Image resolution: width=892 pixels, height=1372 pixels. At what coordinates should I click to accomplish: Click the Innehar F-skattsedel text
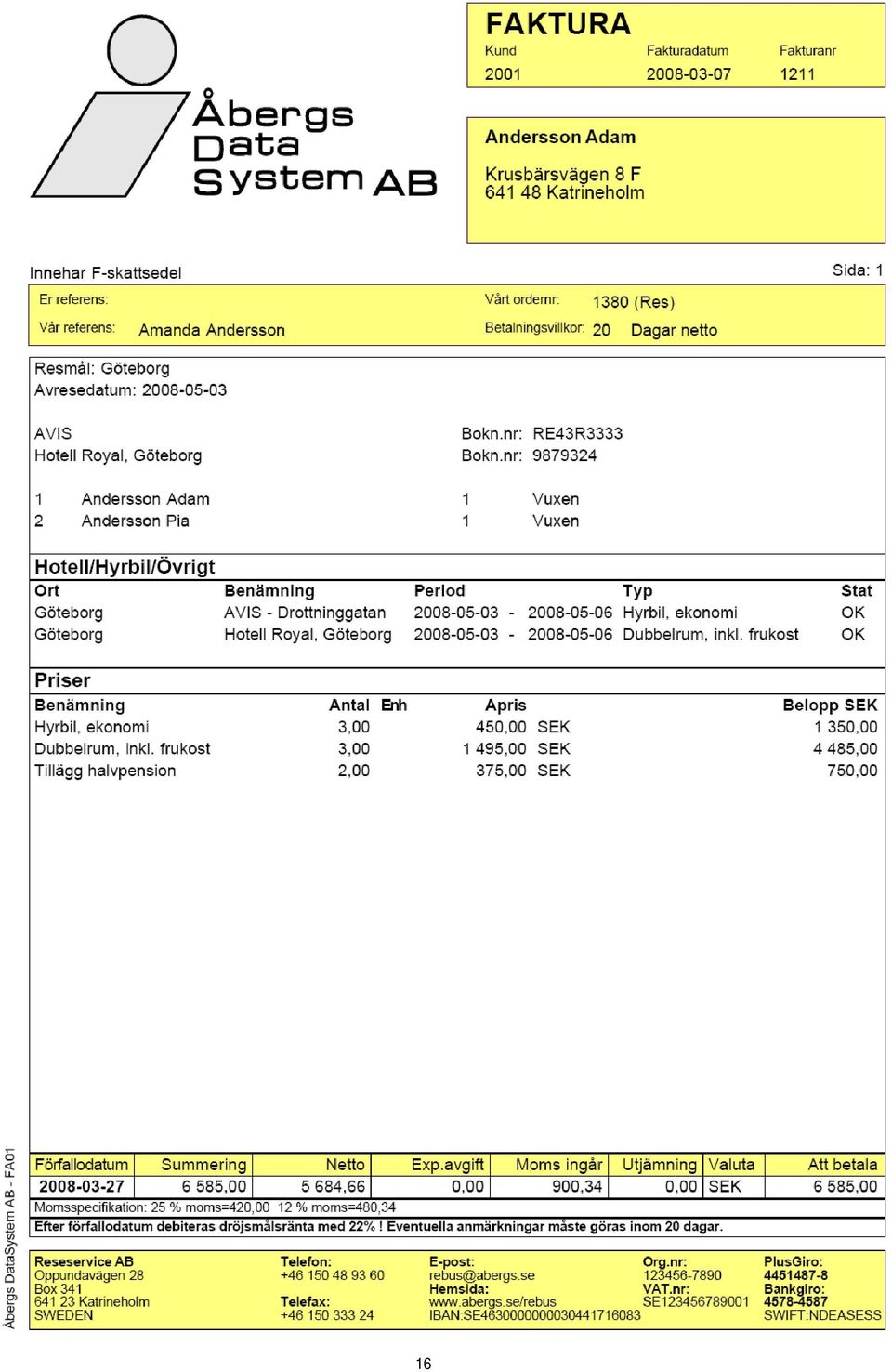(105, 273)
